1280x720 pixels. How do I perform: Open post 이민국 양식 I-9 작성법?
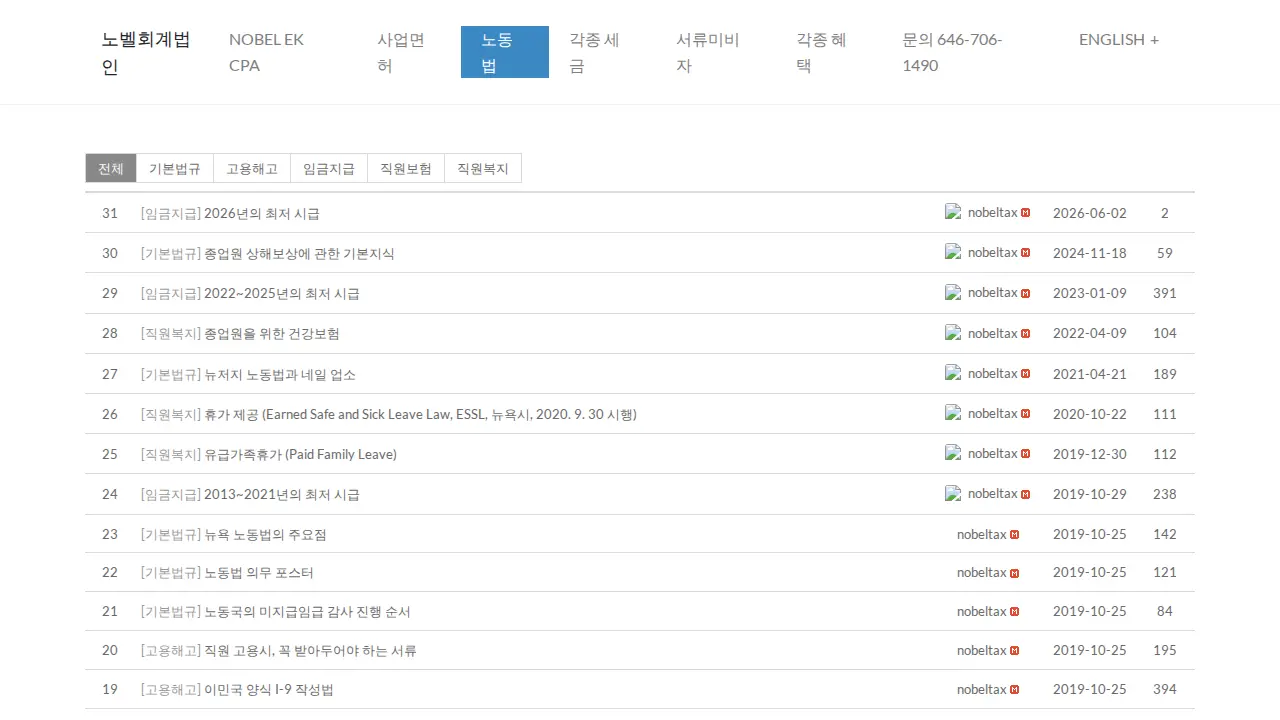pos(269,690)
